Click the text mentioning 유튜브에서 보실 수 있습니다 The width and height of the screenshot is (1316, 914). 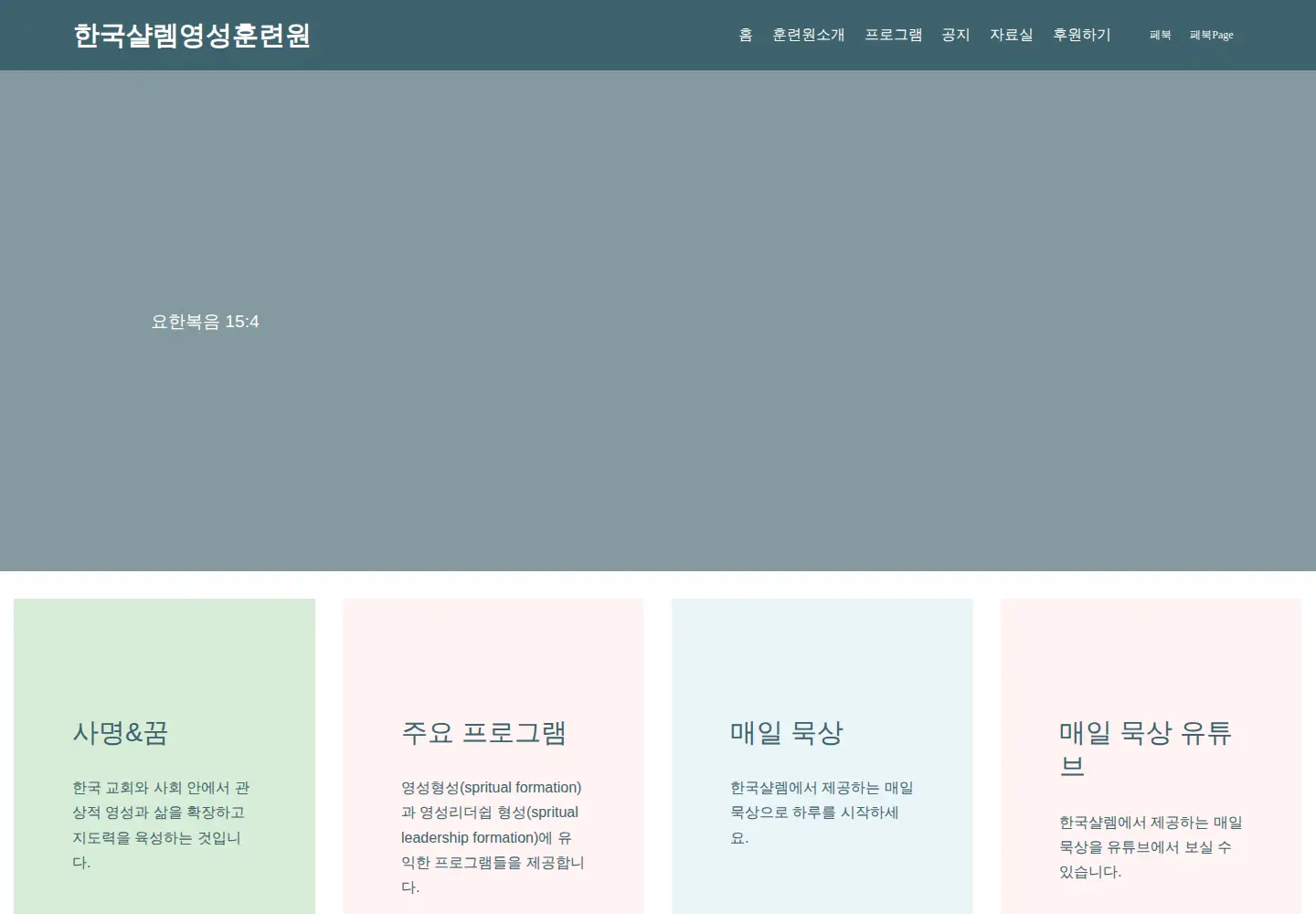pos(1151,847)
